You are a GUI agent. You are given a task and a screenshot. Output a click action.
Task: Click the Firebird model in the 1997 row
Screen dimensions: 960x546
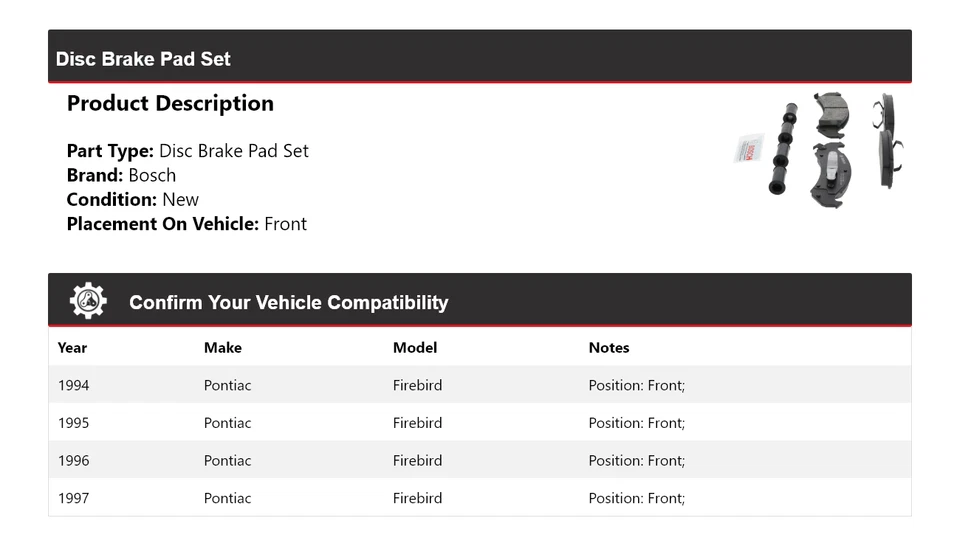[417, 498]
